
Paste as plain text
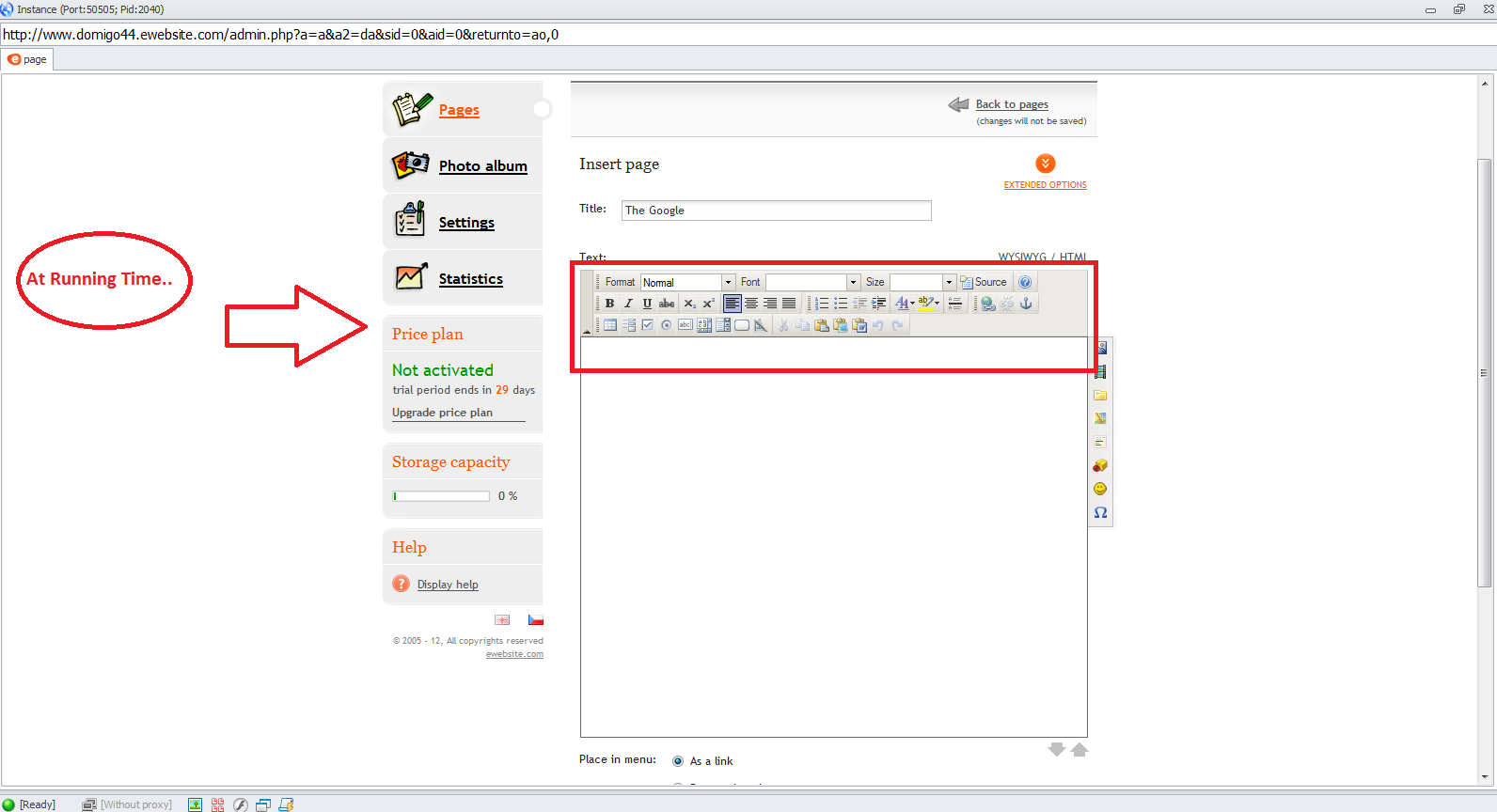point(841,325)
